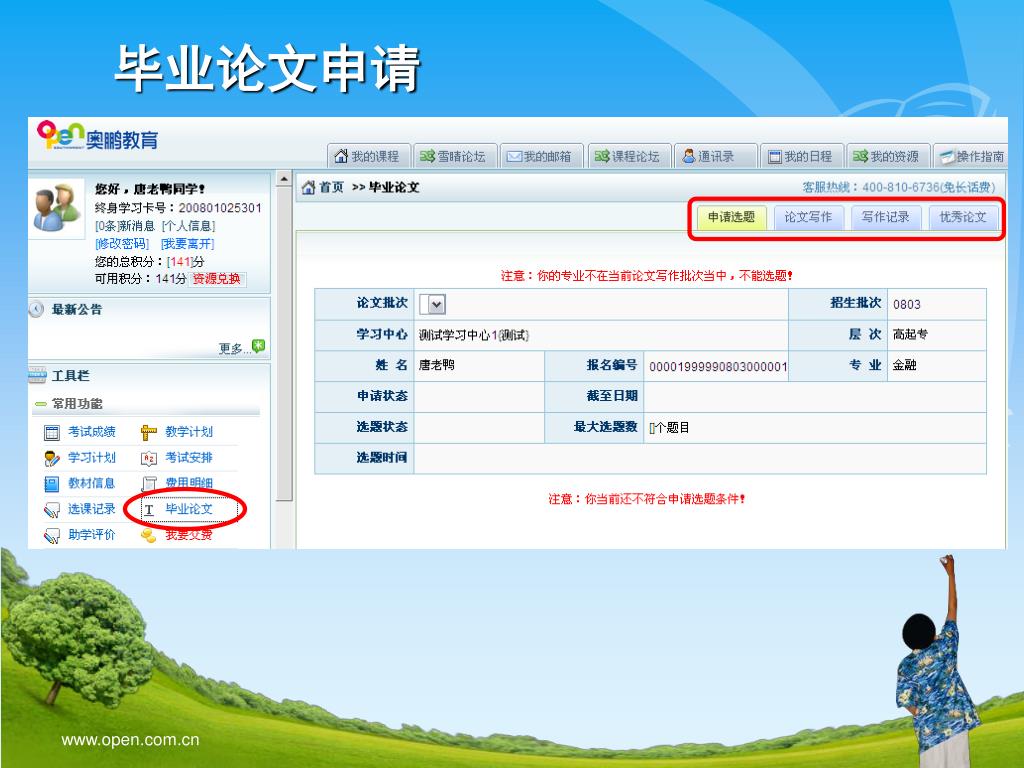Click the 客服热线 phone number text

click(x=899, y=187)
